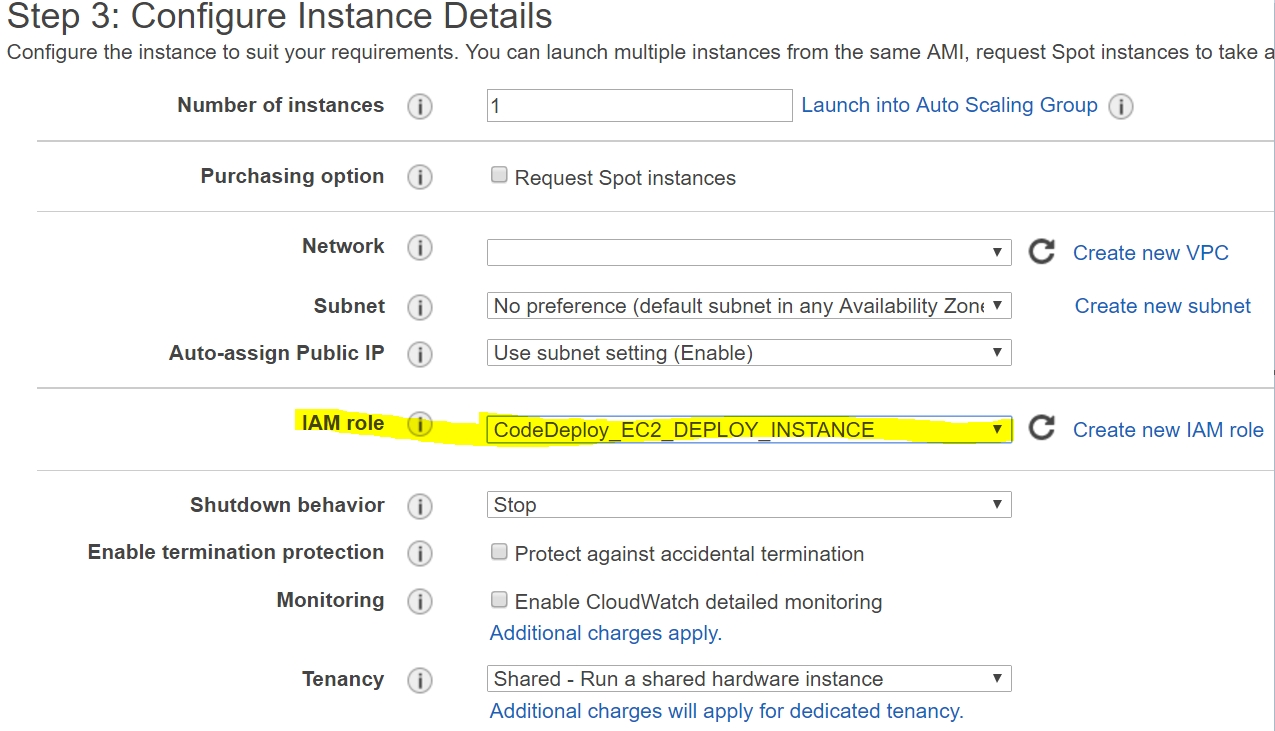The height and width of the screenshot is (731, 1275).
Task: Click the Create new VPC link
Action: (x=1150, y=253)
